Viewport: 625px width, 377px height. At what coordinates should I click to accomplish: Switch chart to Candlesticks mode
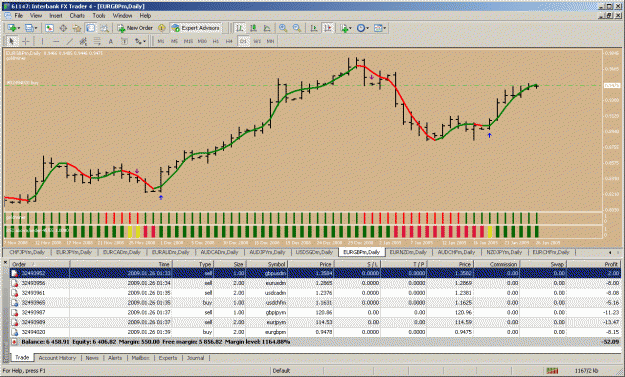253,28
